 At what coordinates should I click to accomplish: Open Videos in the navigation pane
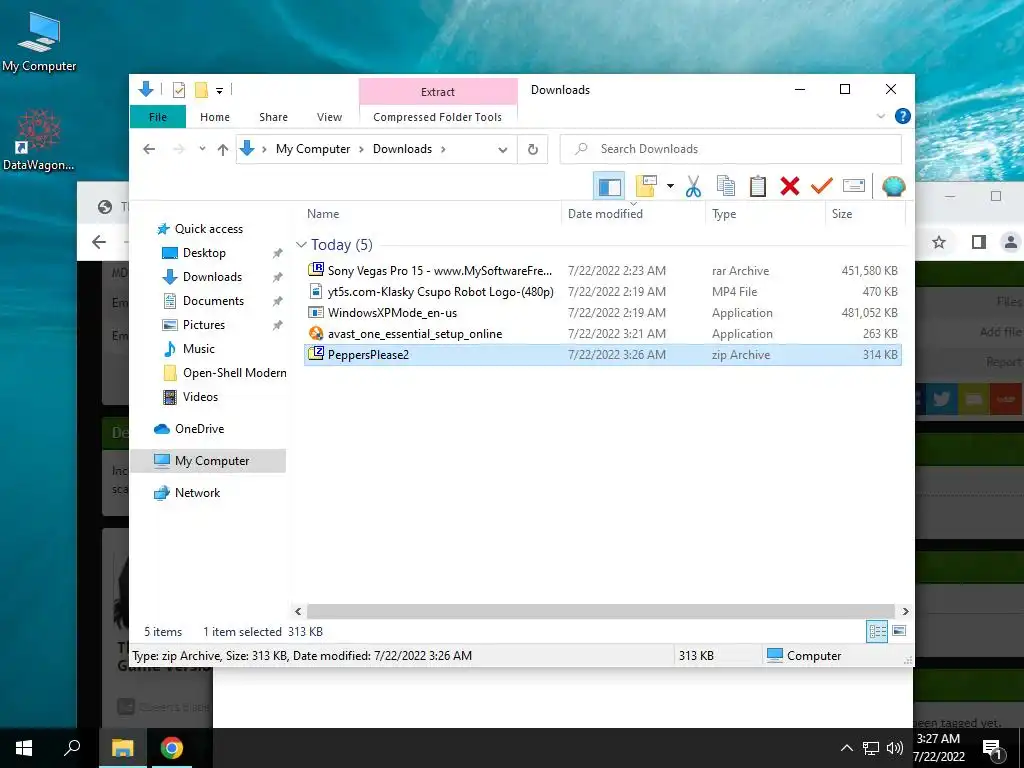click(200, 397)
